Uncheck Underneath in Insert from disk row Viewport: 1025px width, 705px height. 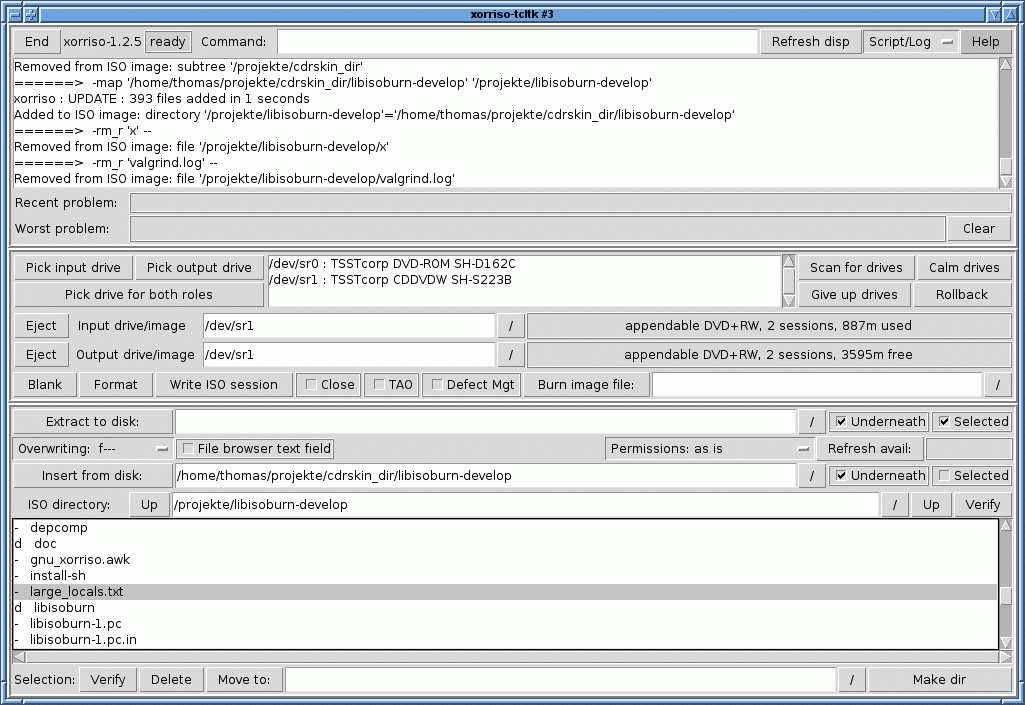point(879,476)
